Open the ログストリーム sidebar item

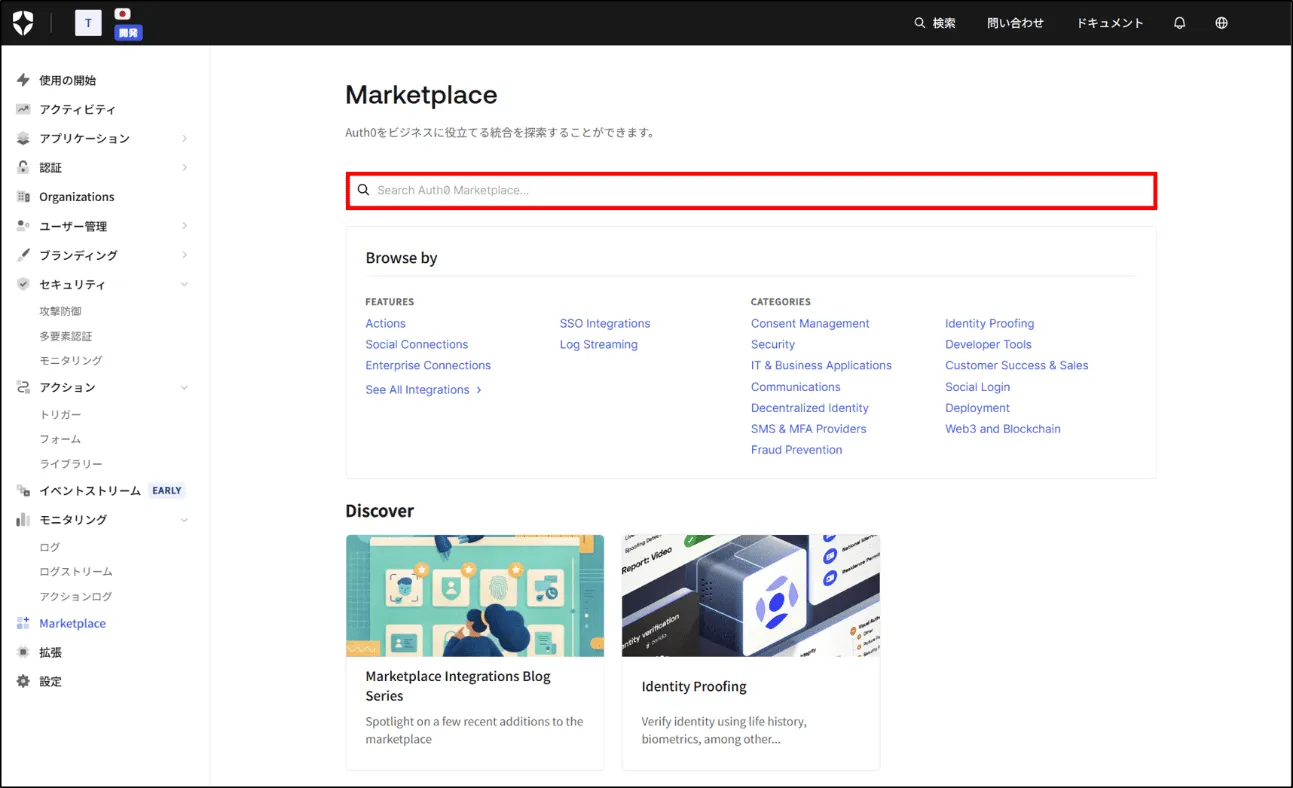point(76,572)
